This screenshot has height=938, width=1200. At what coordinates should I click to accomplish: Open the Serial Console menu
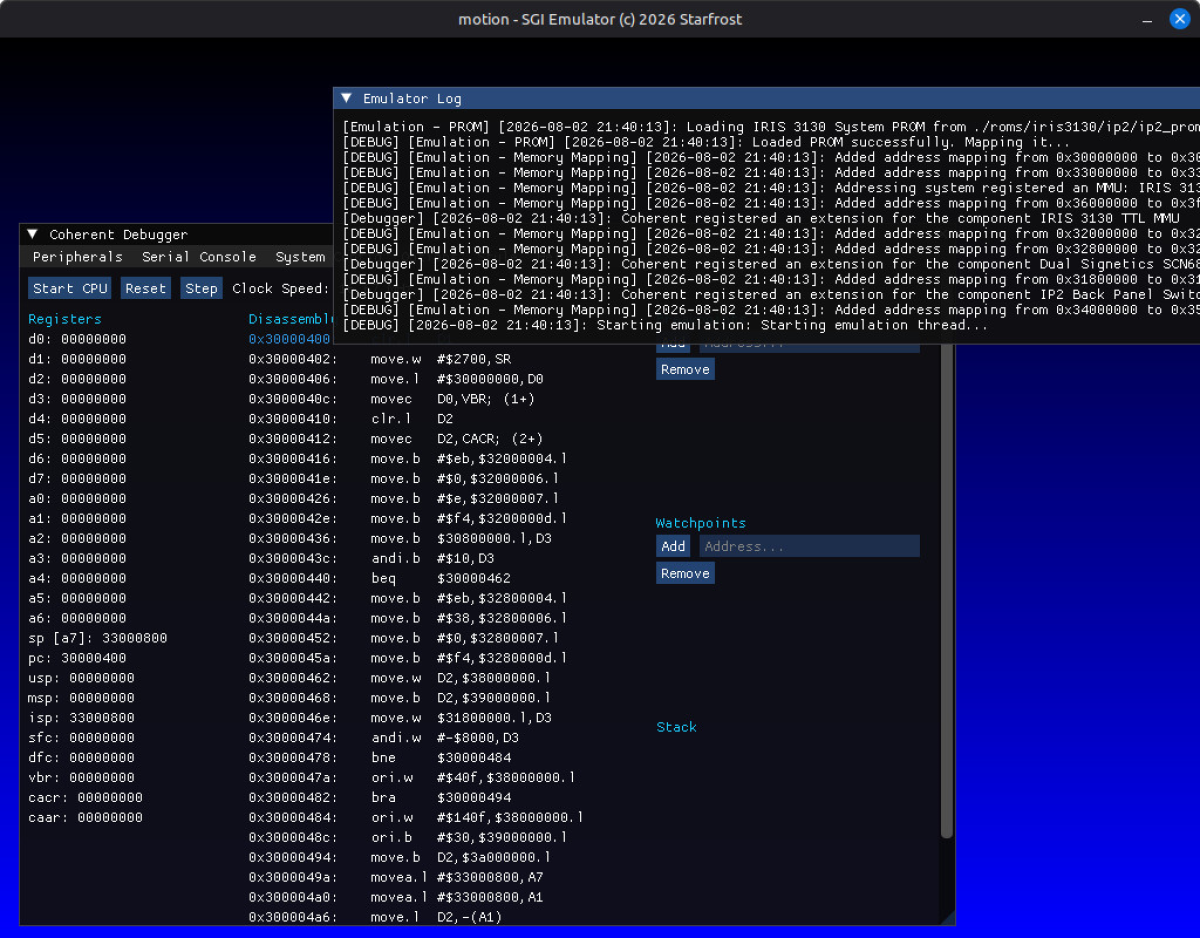[x=199, y=257]
